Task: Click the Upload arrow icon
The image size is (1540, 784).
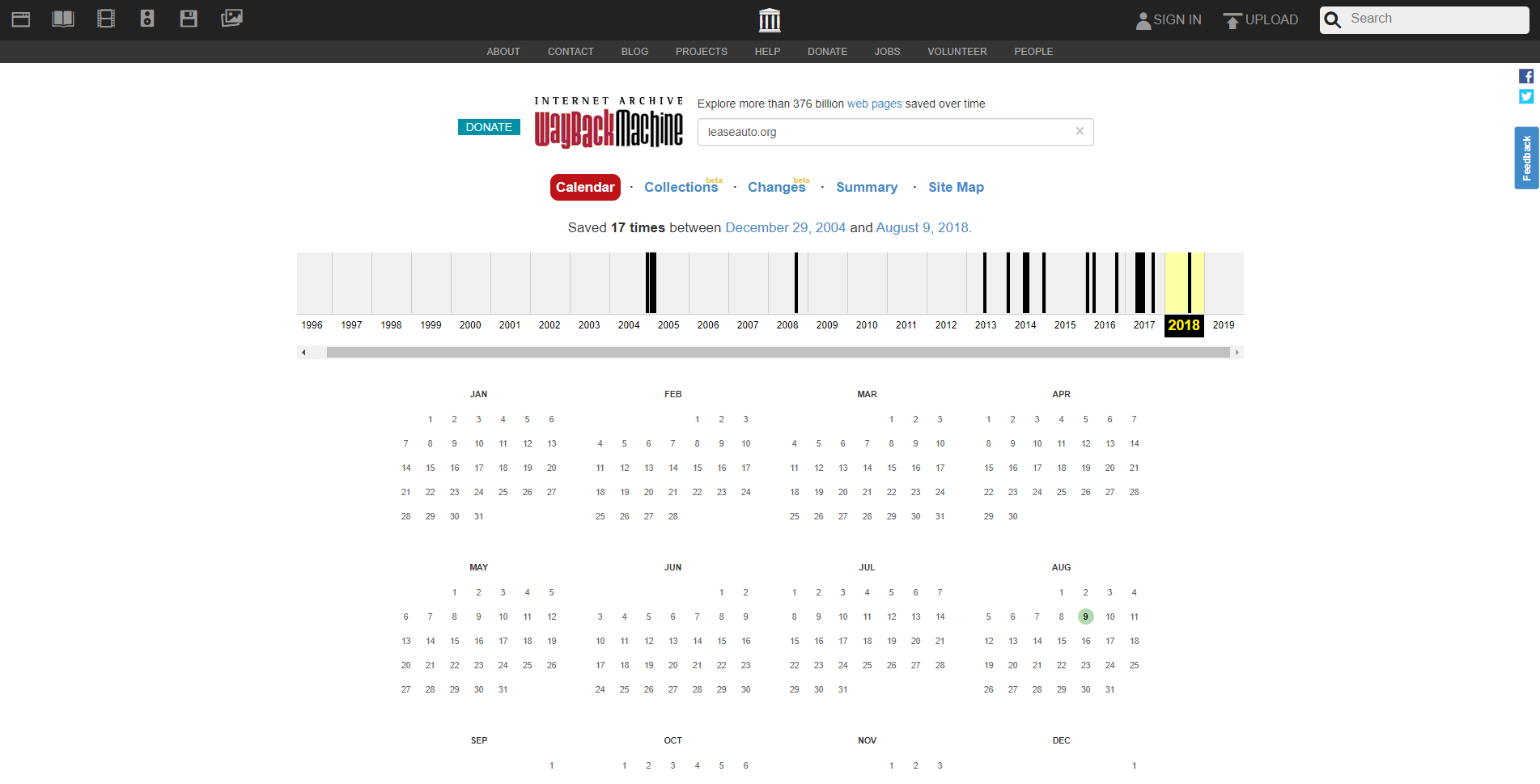Action: click(x=1232, y=21)
